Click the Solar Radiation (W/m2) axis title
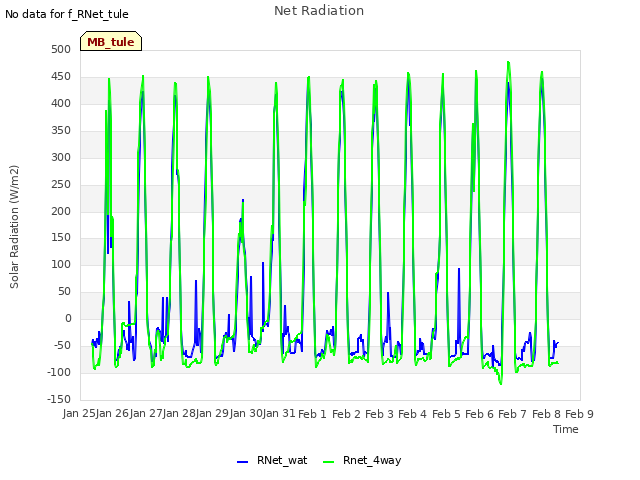 [x=14, y=227]
